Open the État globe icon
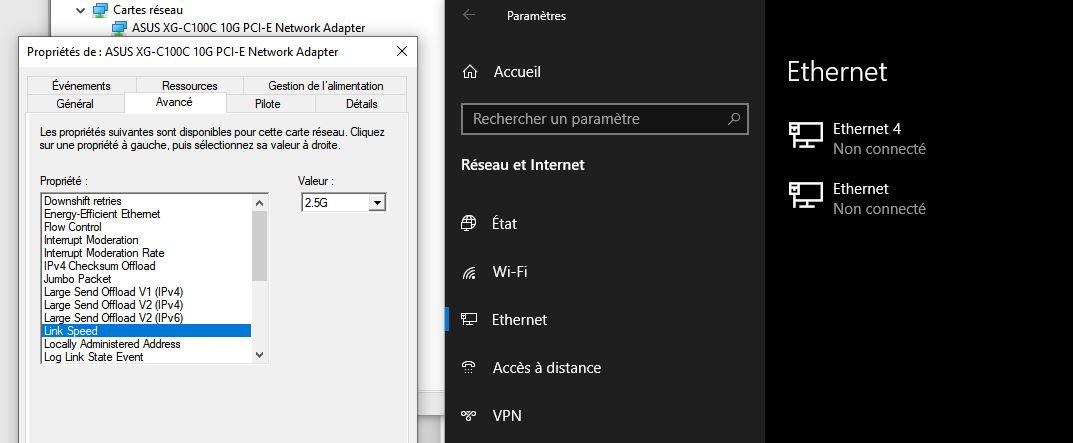1073x443 pixels. (469, 224)
